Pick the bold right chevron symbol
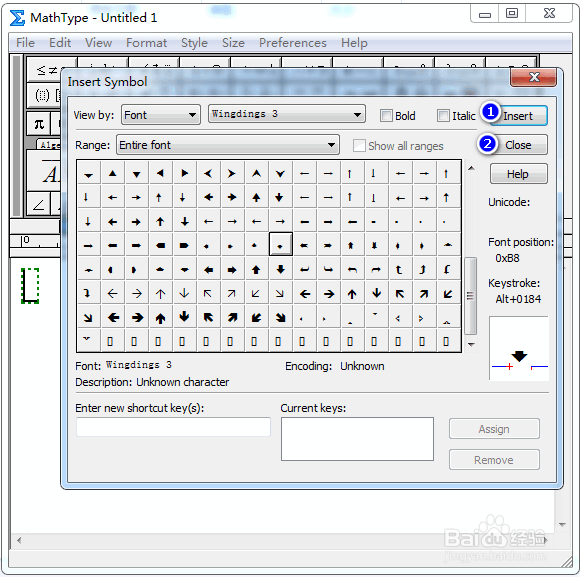 (x=232, y=173)
